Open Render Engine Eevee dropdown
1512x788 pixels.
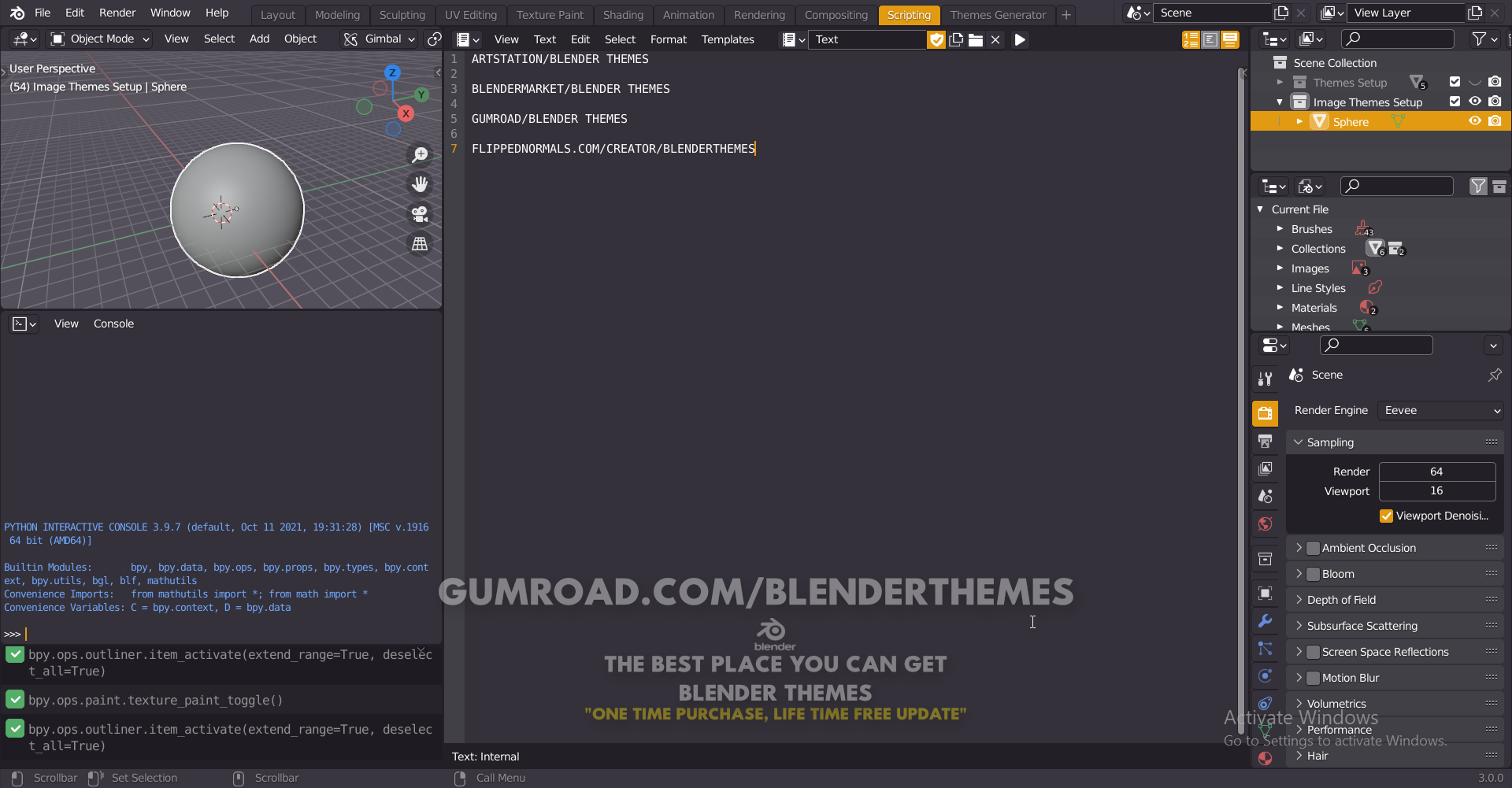pyautogui.click(x=1441, y=410)
